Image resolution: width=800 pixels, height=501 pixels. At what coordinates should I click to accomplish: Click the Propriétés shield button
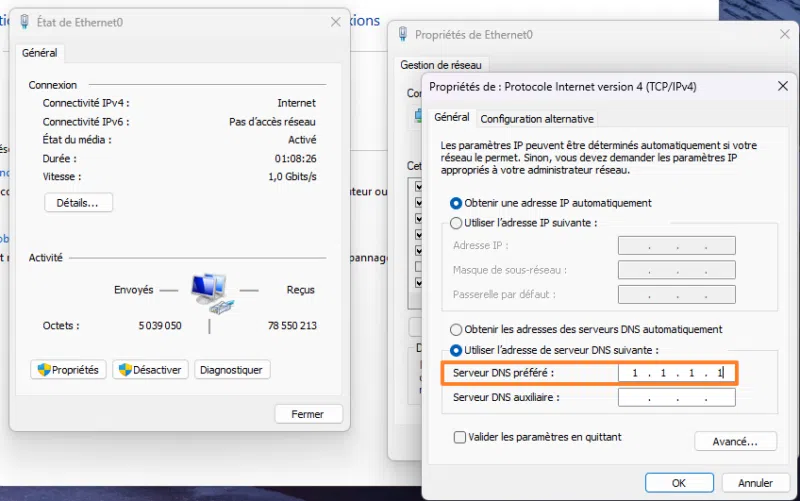click(x=68, y=370)
